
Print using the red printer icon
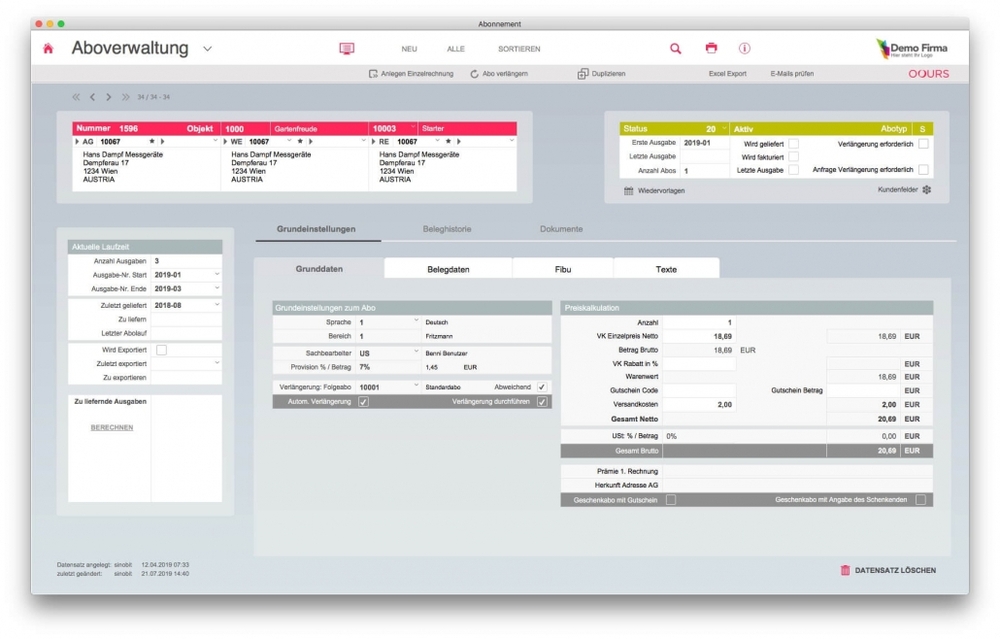711,48
